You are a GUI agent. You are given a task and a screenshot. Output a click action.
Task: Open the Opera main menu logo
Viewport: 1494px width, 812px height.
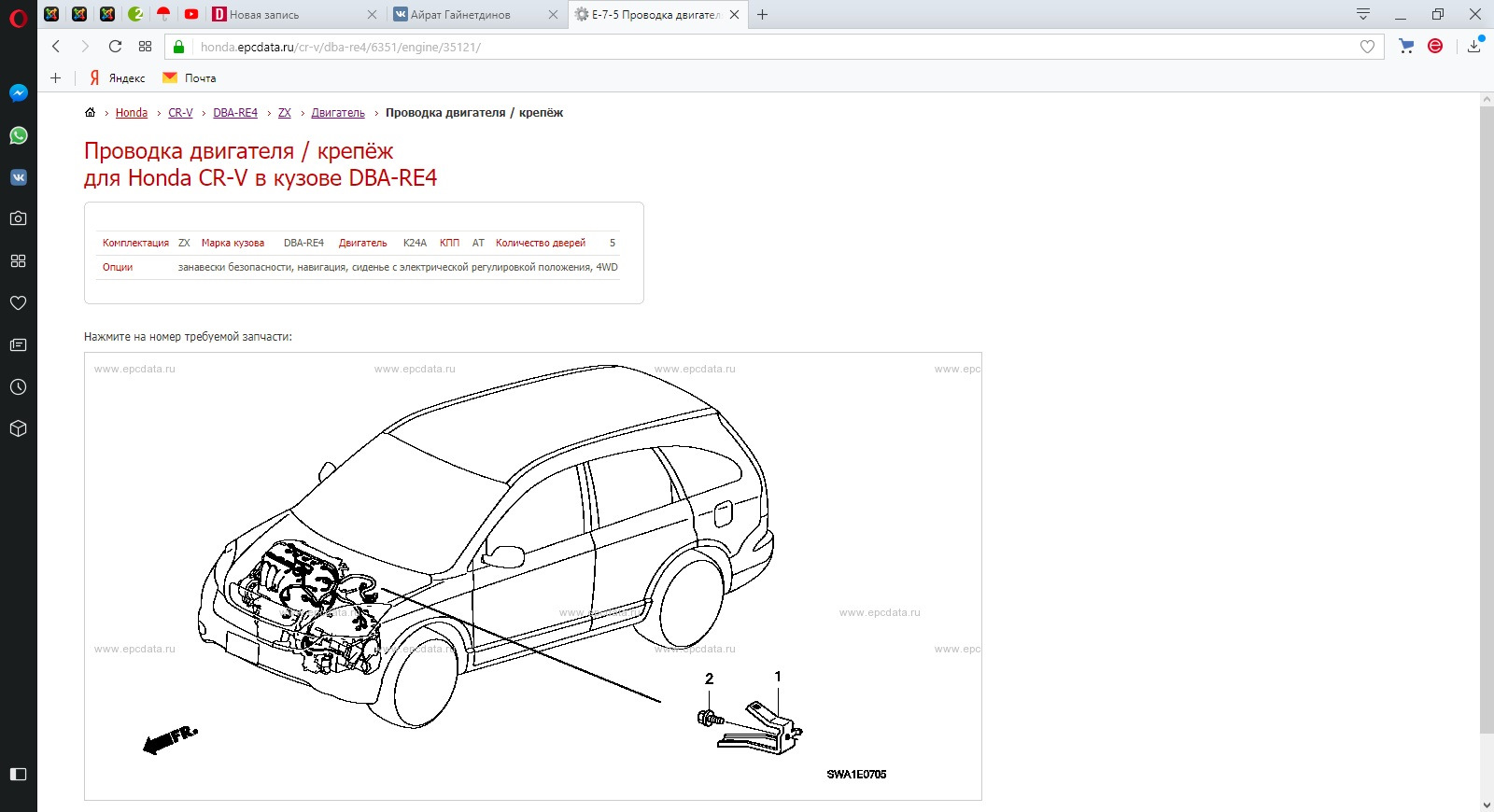point(18,18)
